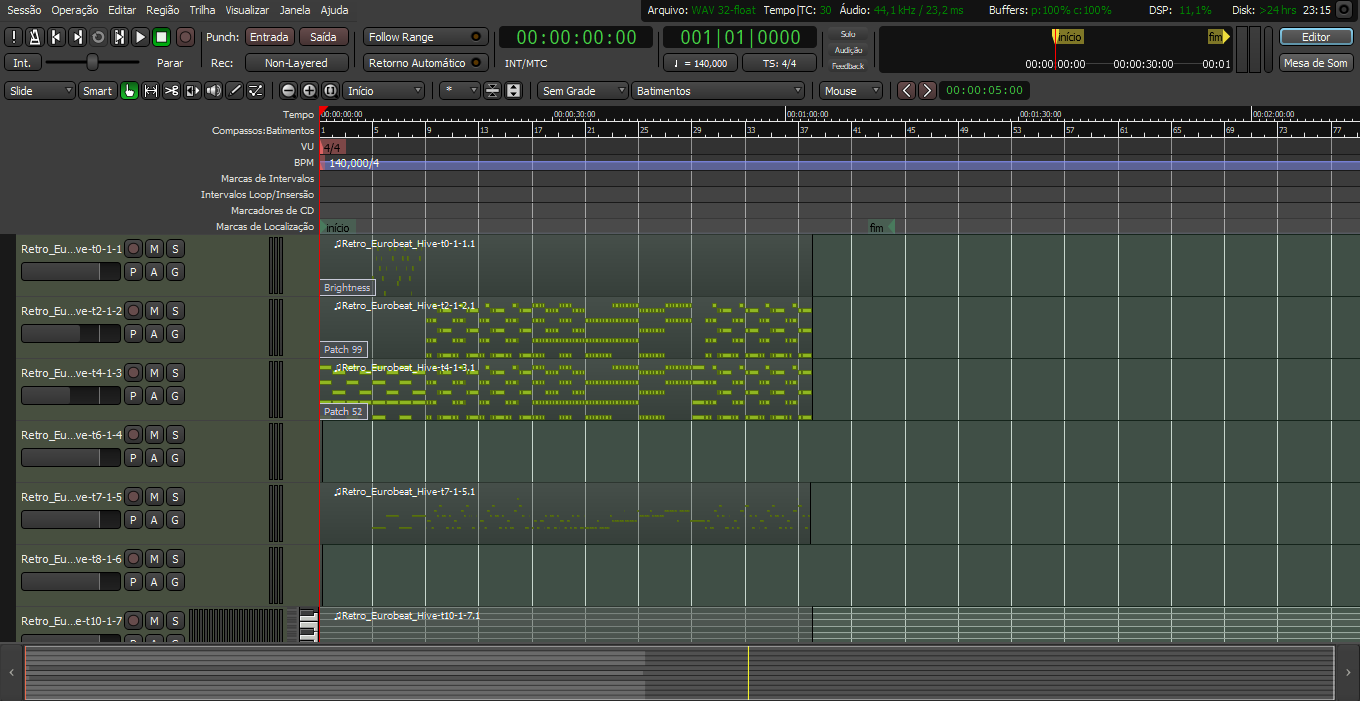Screen dimensions: 1360x701
Task: Click the shuttle speed slider
Action: [x=92, y=62]
